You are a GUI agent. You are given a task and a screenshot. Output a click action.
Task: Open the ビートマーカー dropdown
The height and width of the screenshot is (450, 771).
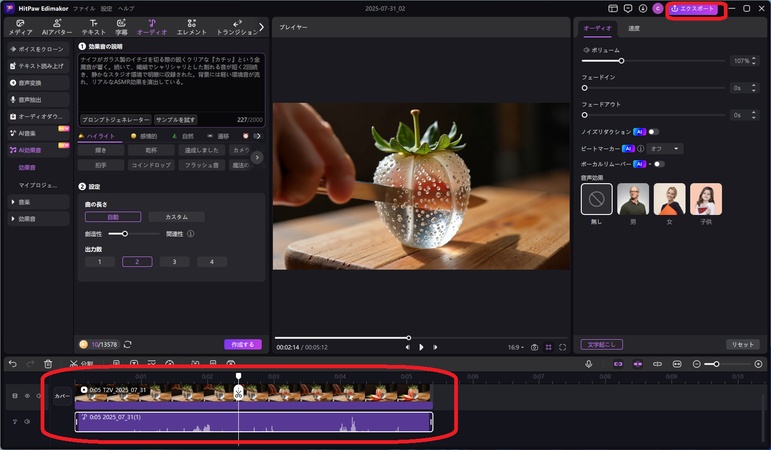click(x=665, y=149)
